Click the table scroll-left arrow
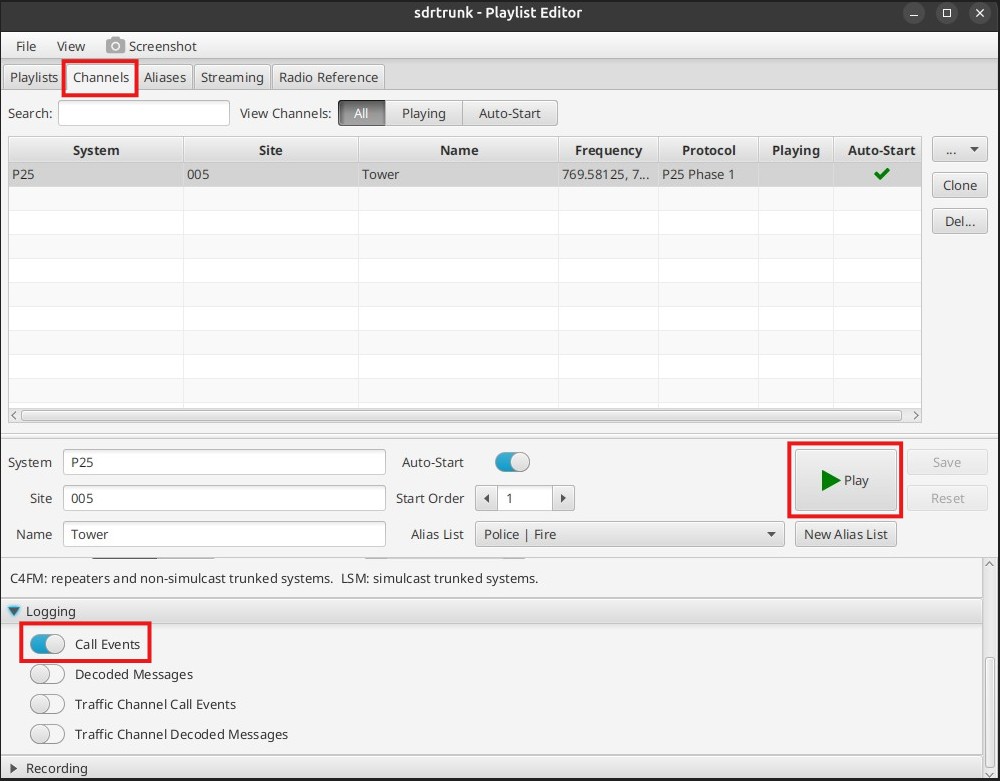 [14, 415]
